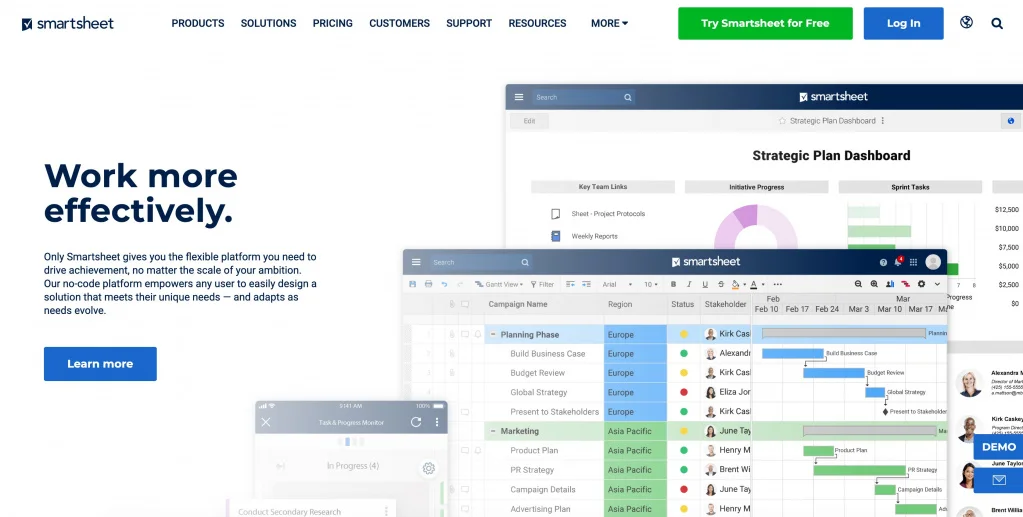Click the resource management people icon

pos(890,284)
